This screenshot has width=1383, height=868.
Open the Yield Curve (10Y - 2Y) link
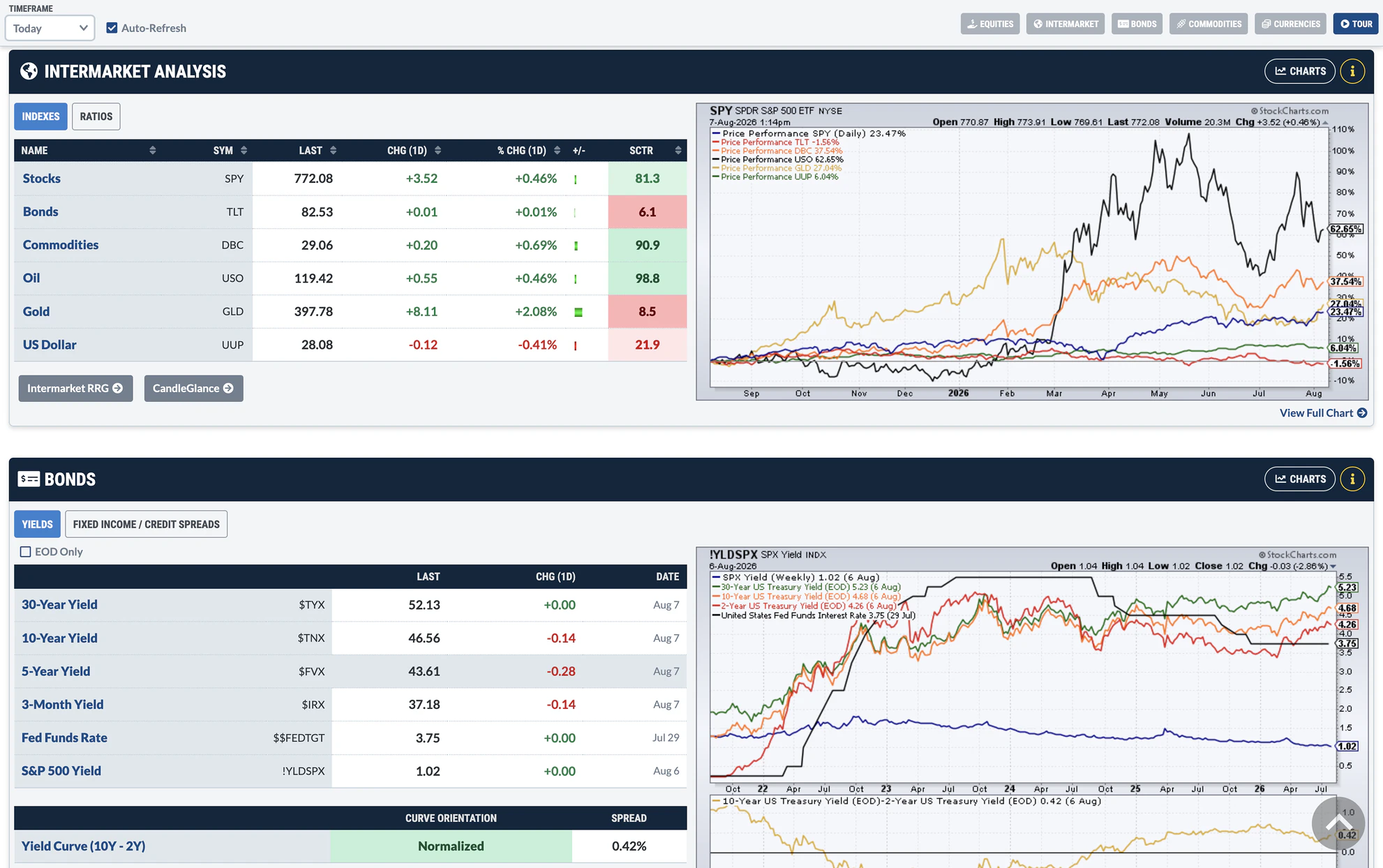coord(84,846)
